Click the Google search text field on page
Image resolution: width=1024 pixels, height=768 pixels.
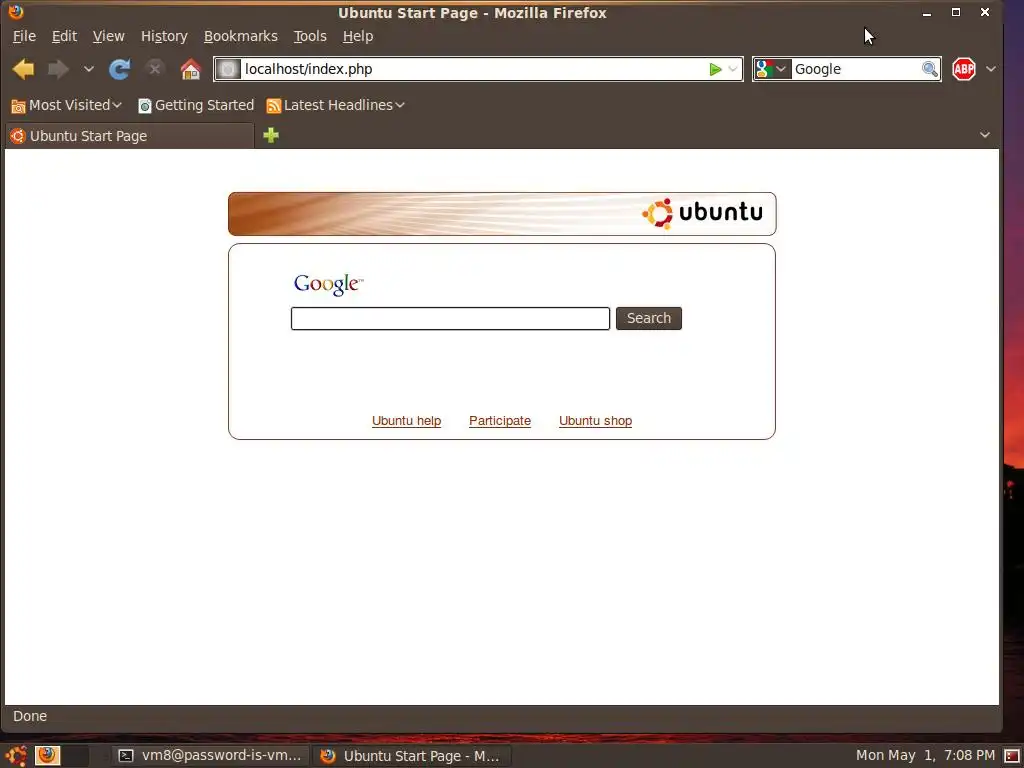[450, 319]
